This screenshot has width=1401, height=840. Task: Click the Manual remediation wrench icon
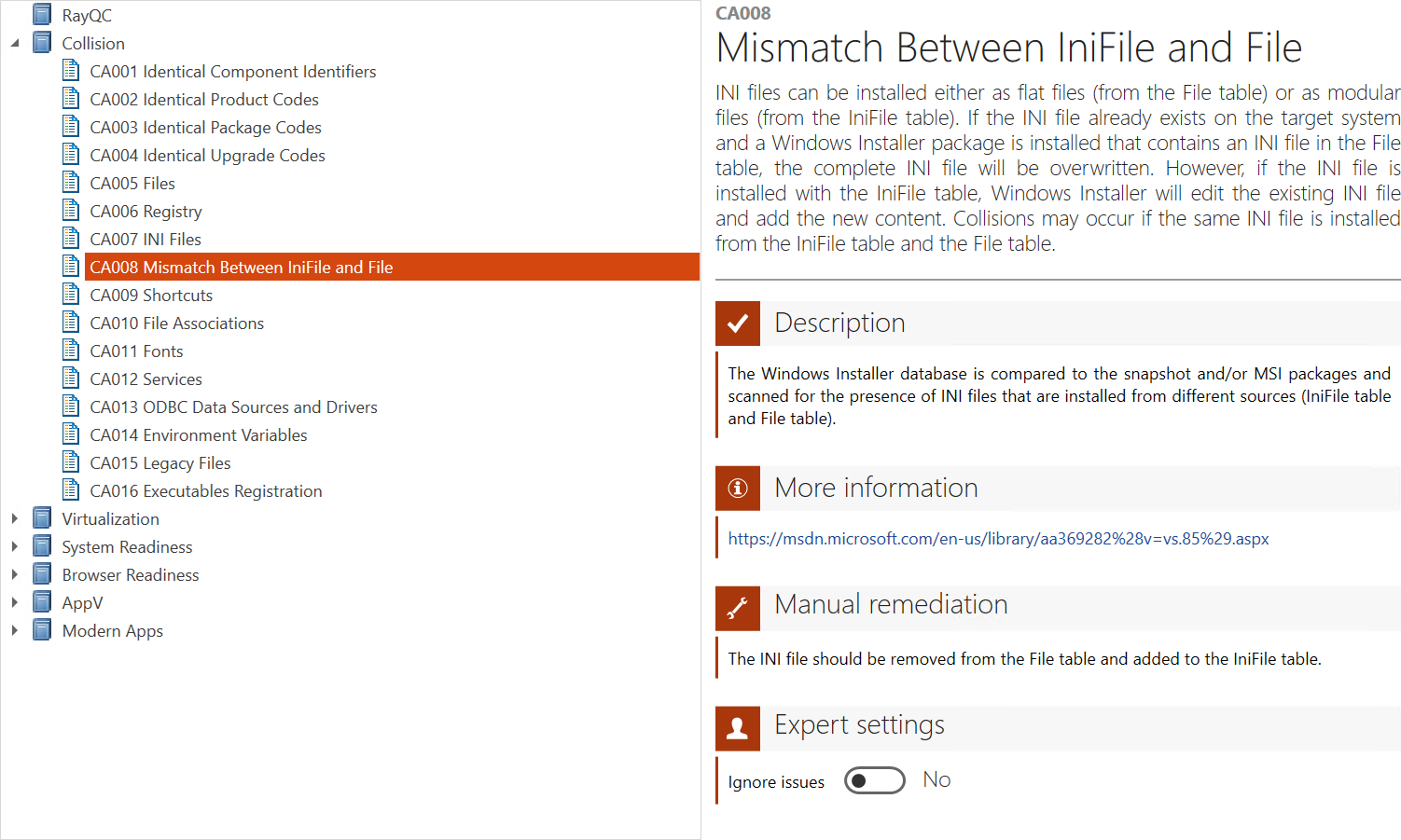pos(737,609)
